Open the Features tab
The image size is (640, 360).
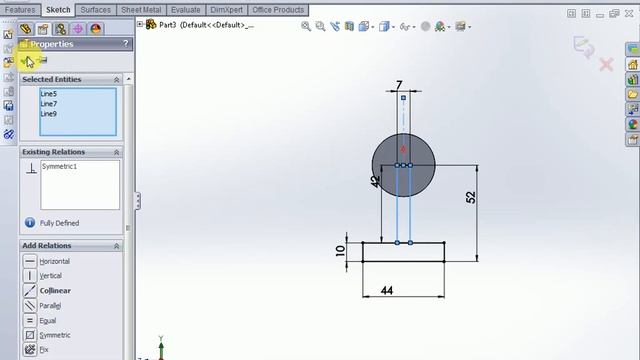20,10
